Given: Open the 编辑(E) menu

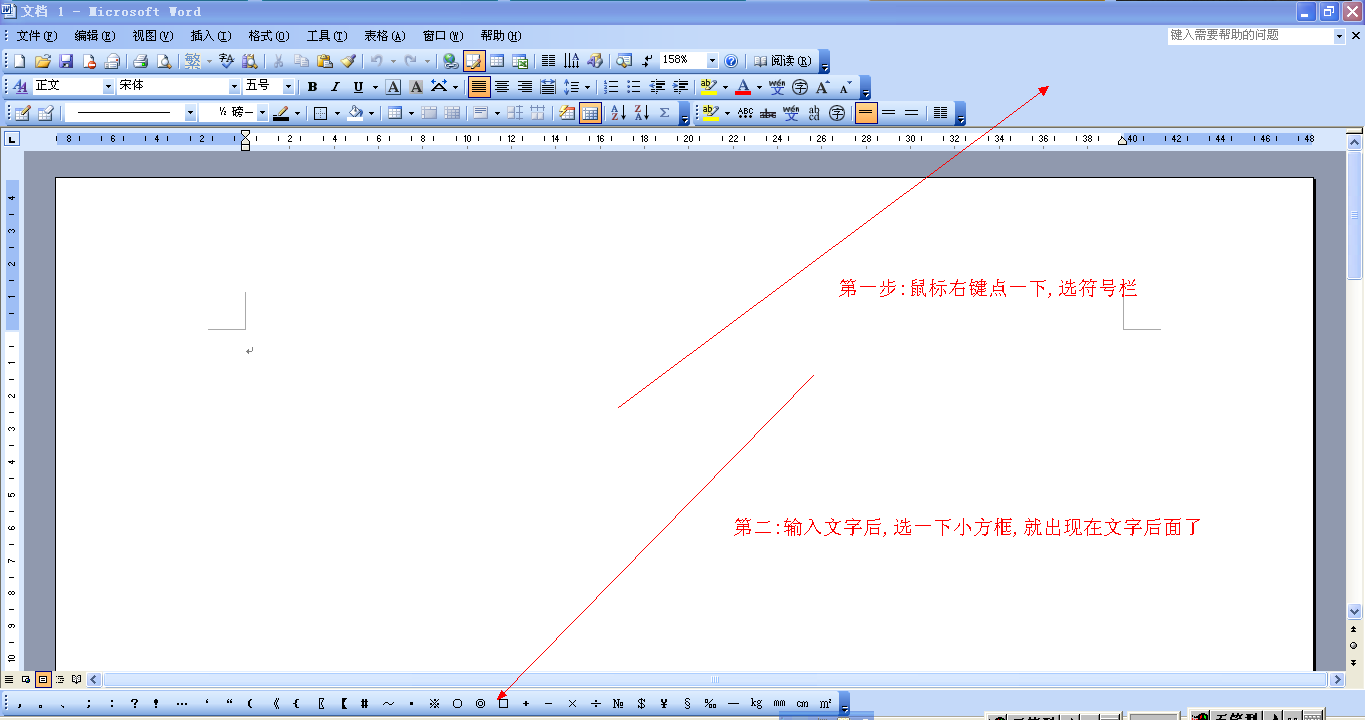Looking at the screenshot, I should tap(95, 36).
